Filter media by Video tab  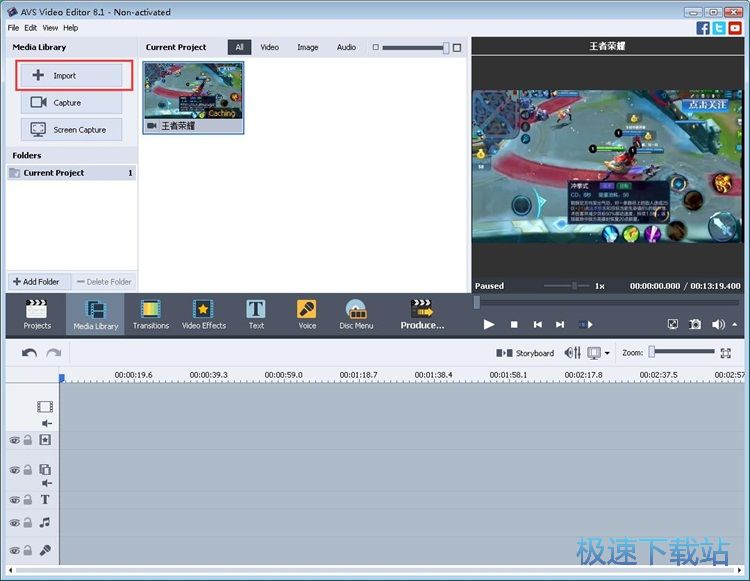coord(269,47)
